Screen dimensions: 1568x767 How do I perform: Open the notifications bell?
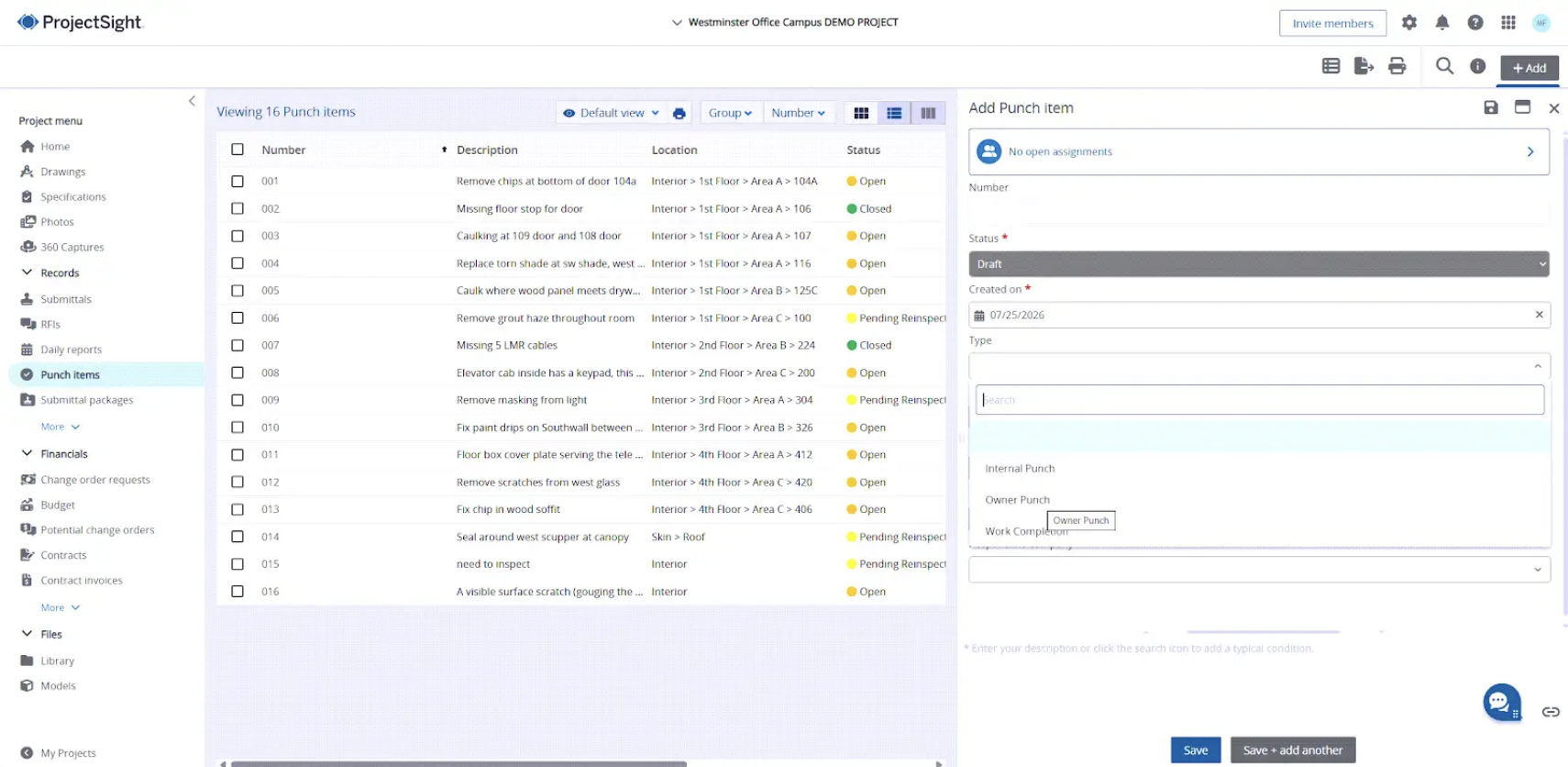pyautogui.click(x=1442, y=23)
